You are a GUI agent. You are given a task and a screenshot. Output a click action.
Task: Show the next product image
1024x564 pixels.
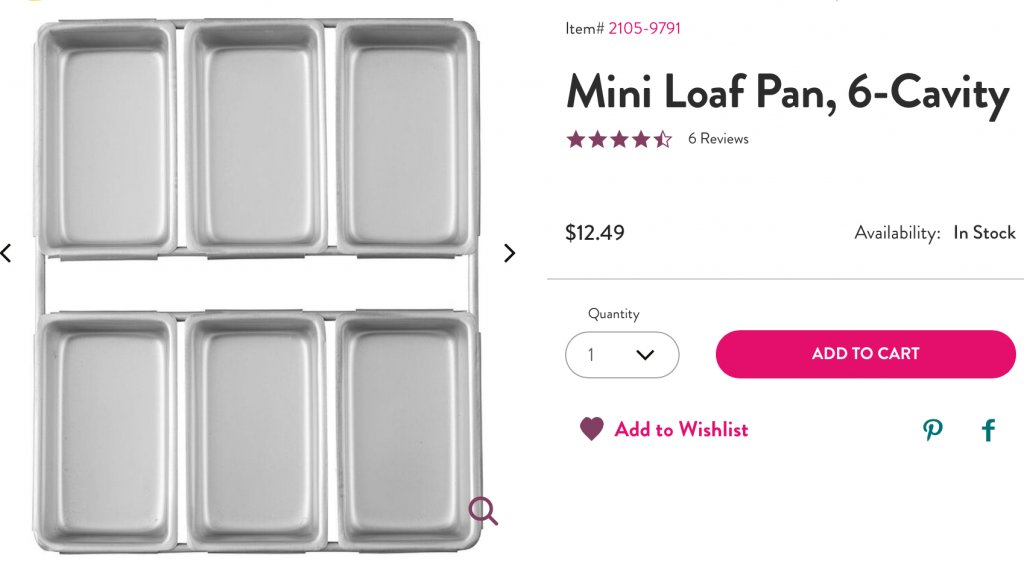(509, 253)
